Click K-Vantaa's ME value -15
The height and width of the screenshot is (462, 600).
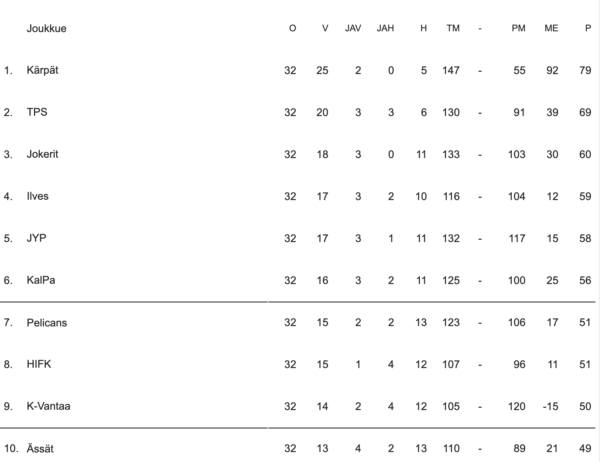click(550, 407)
